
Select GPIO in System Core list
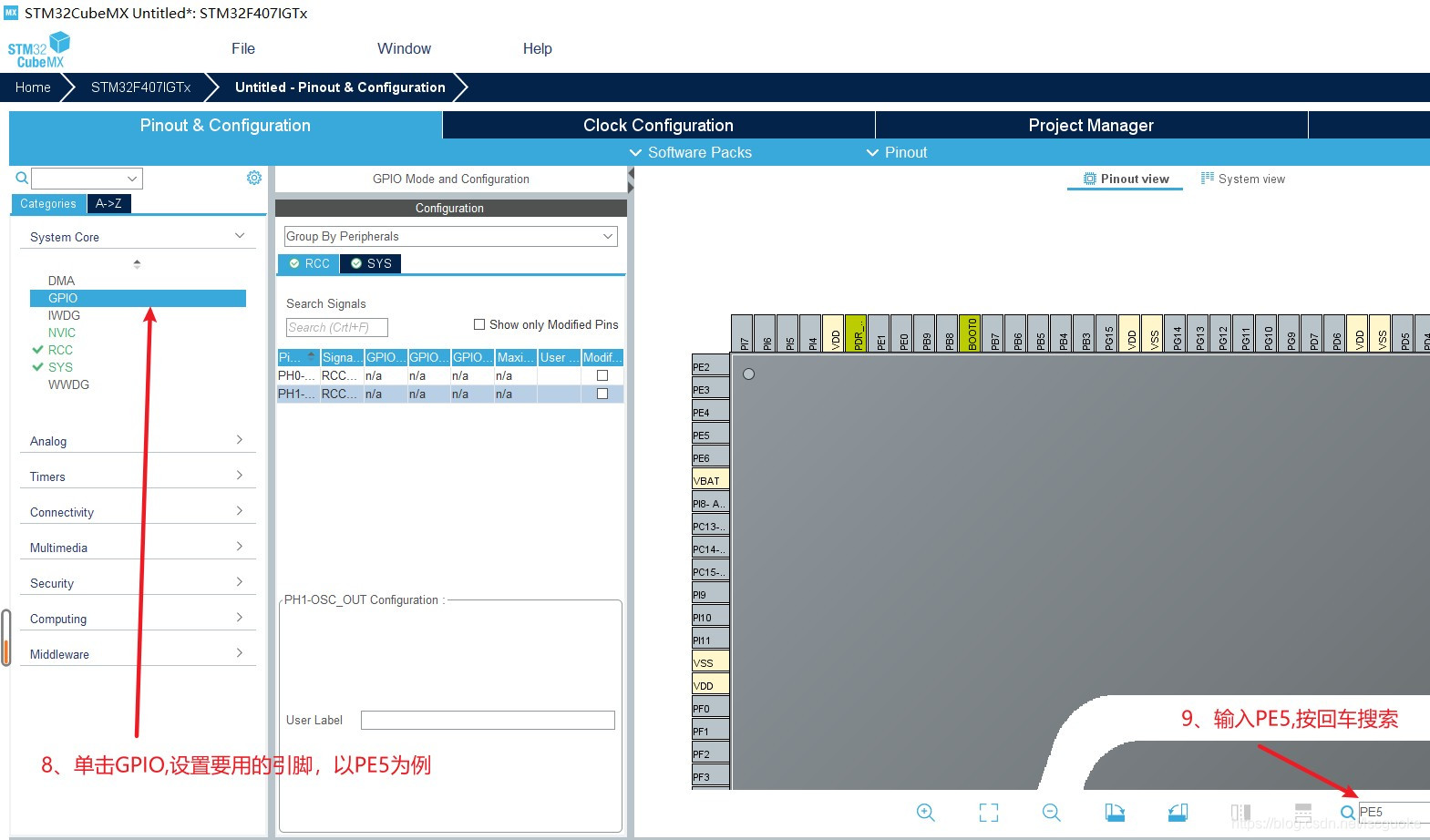pyautogui.click(x=138, y=298)
